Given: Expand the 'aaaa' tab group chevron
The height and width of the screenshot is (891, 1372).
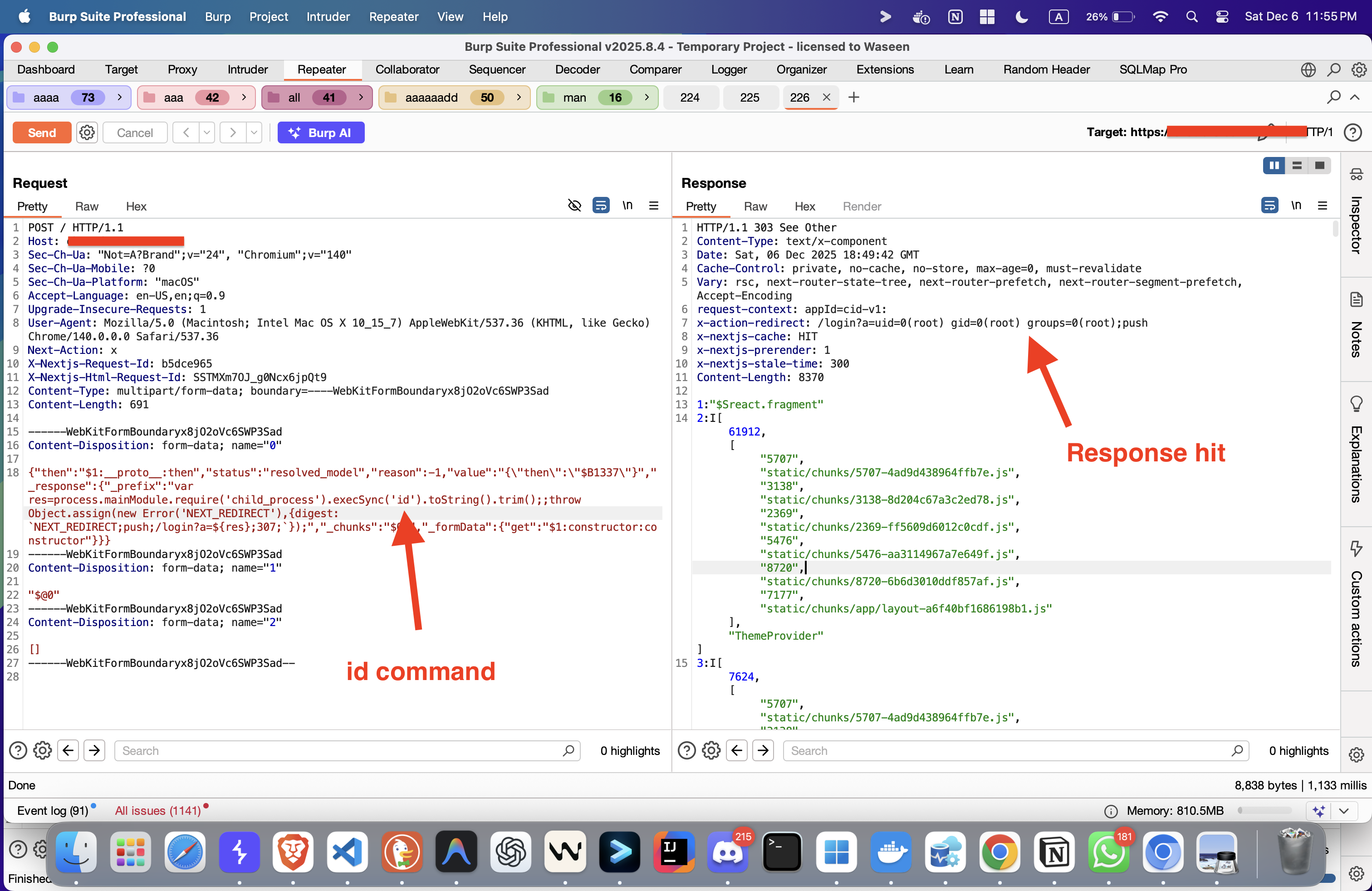Looking at the screenshot, I should pyautogui.click(x=119, y=98).
